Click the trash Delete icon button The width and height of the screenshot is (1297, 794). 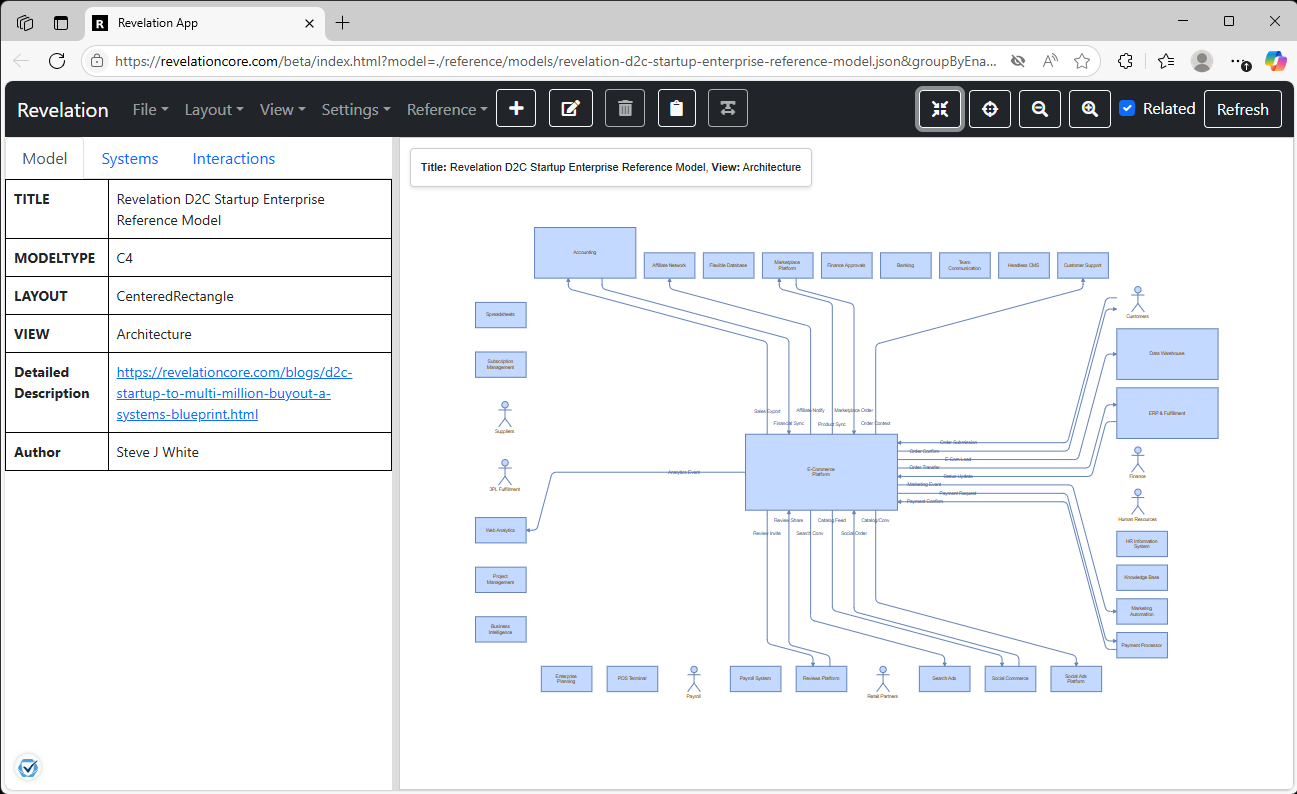tap(625, 109)
